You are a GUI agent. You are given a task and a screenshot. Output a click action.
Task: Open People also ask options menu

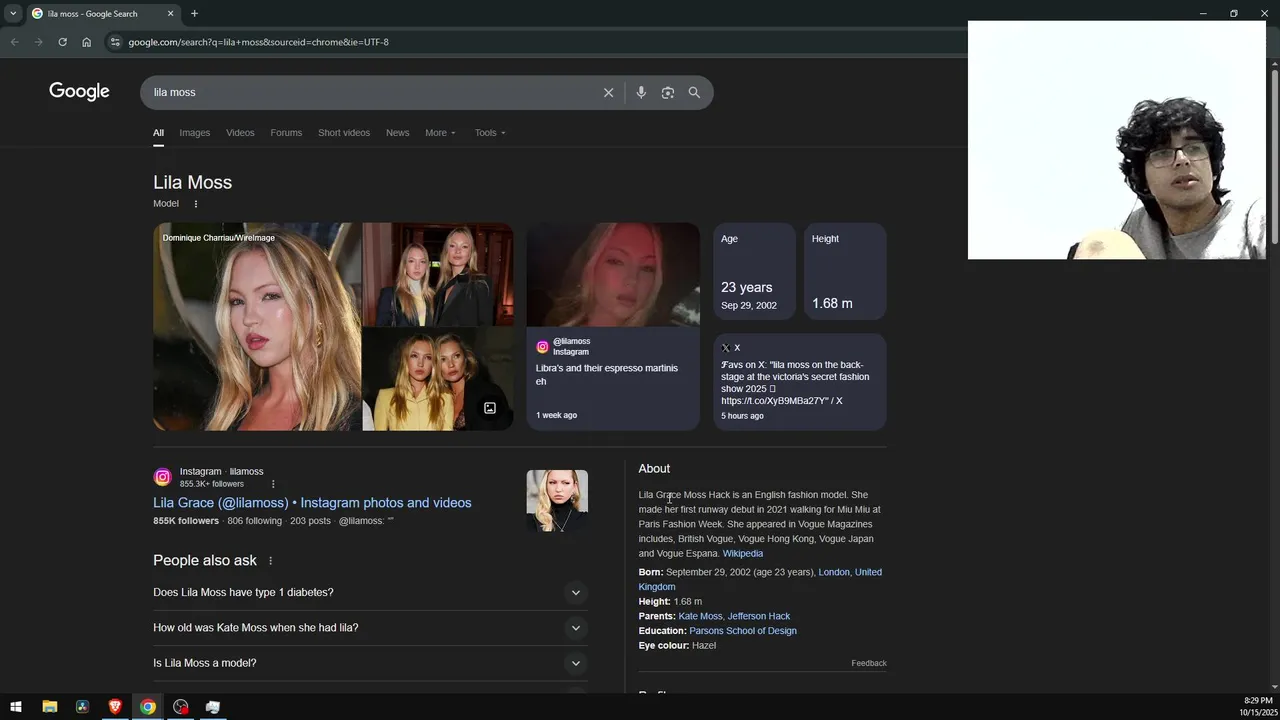270,561
